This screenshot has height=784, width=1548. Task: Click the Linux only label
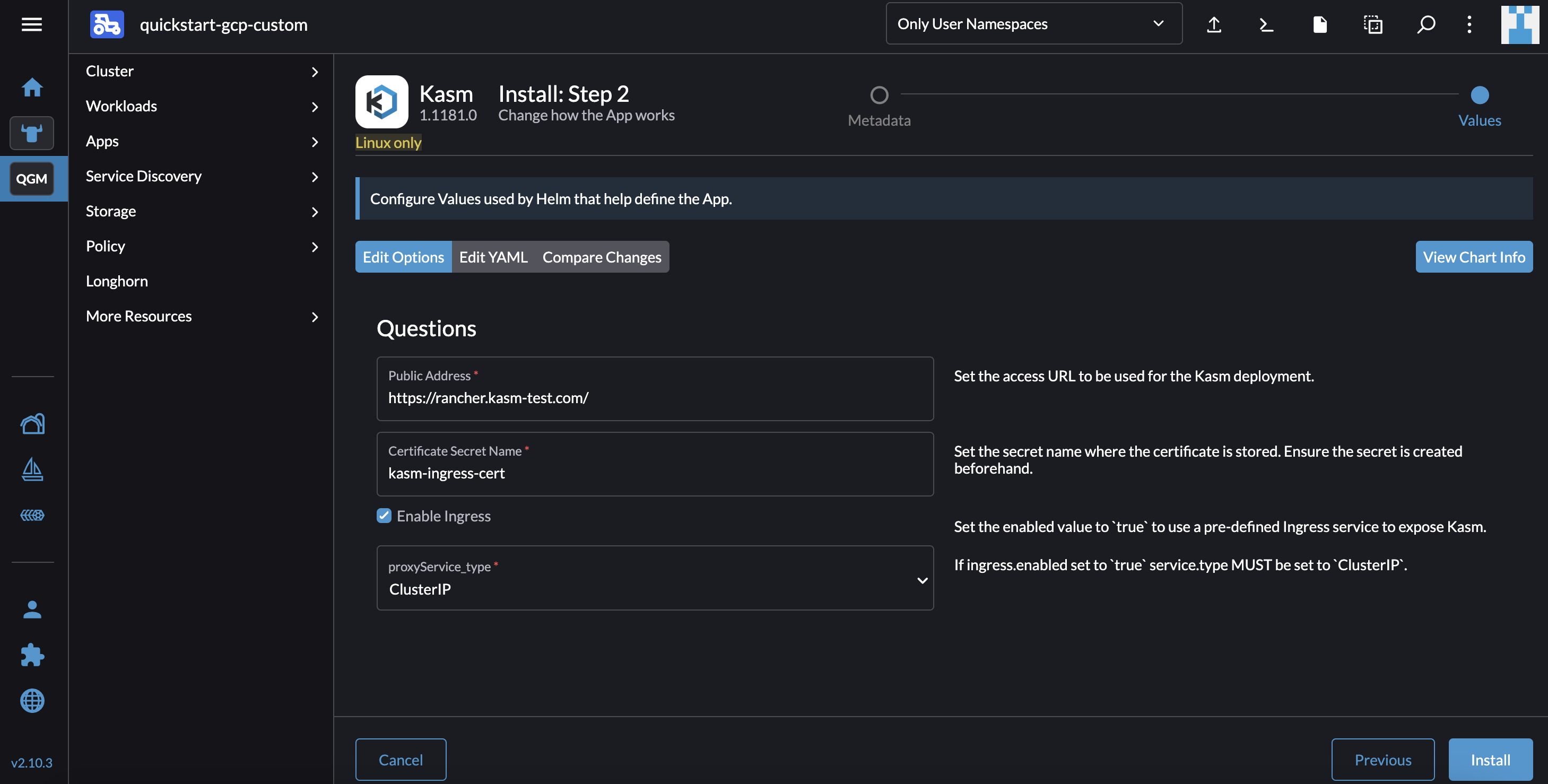(388, 143)
